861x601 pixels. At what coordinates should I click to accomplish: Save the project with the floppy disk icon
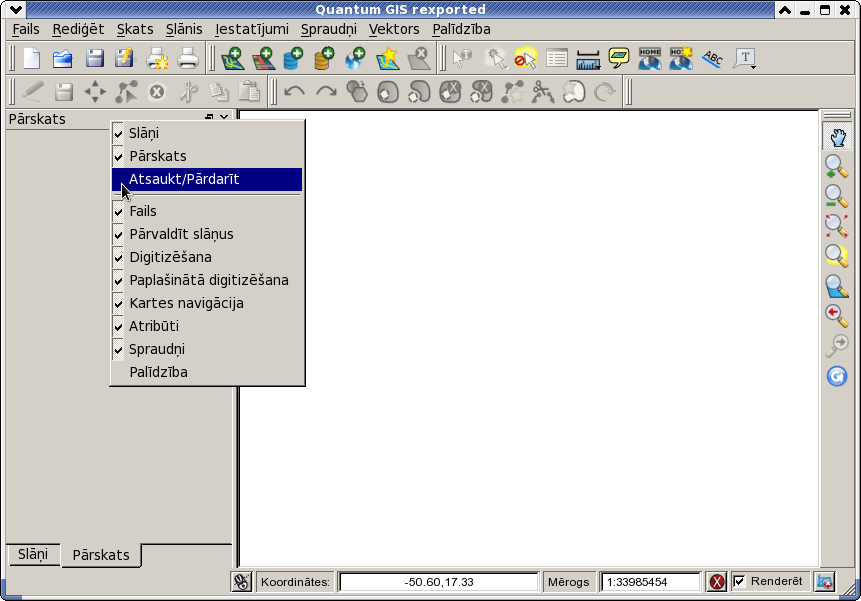pyautogui.click(x=94, y=58)
